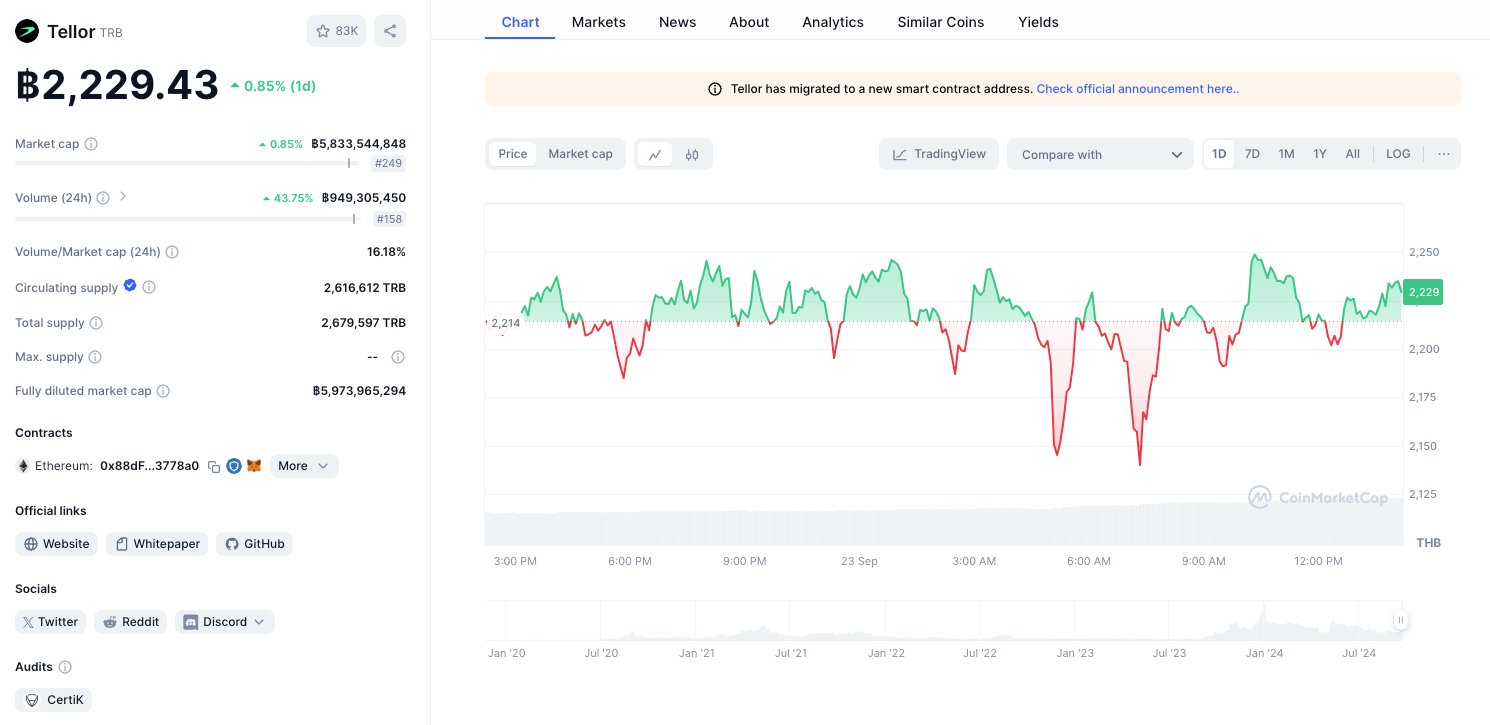Expand the Discord socials dropdown
The width and height of the screenshot is (1490, 725).
[225, 622]
